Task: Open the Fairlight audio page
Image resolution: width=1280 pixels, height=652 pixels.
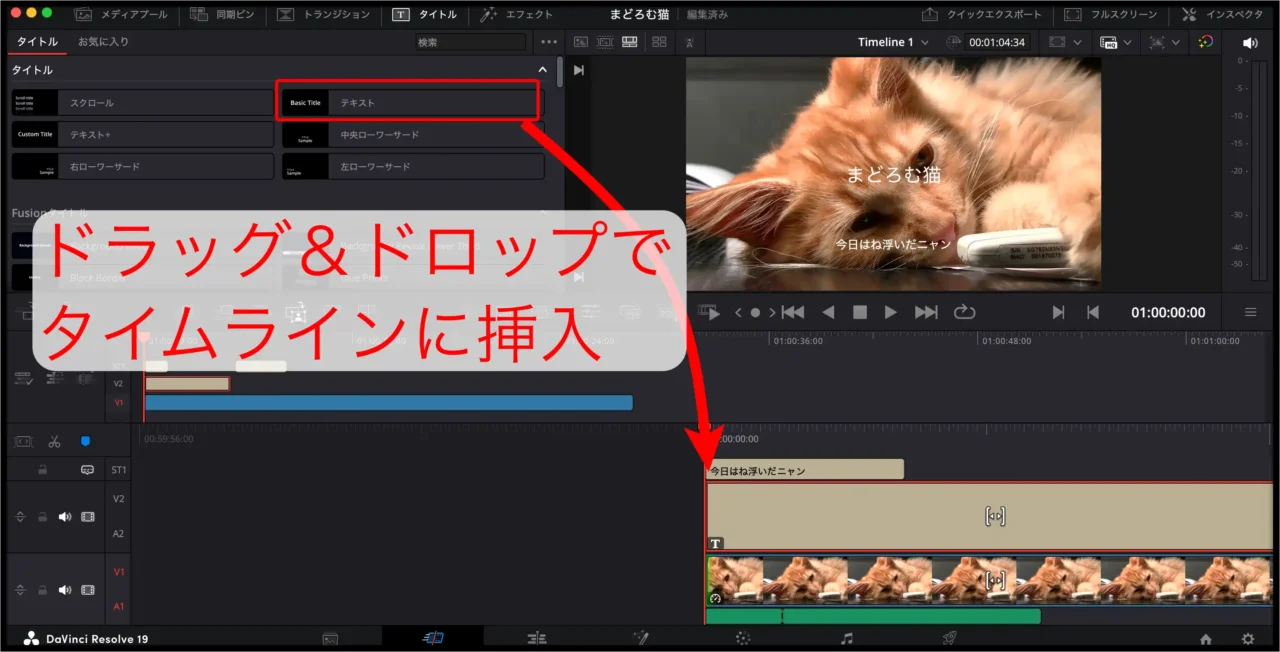Action: point(847,637)
